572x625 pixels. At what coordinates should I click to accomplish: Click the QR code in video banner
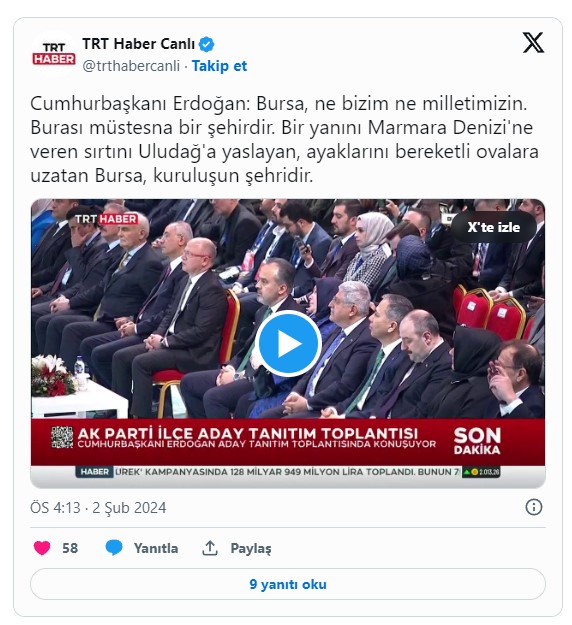(x=62, y=437)
